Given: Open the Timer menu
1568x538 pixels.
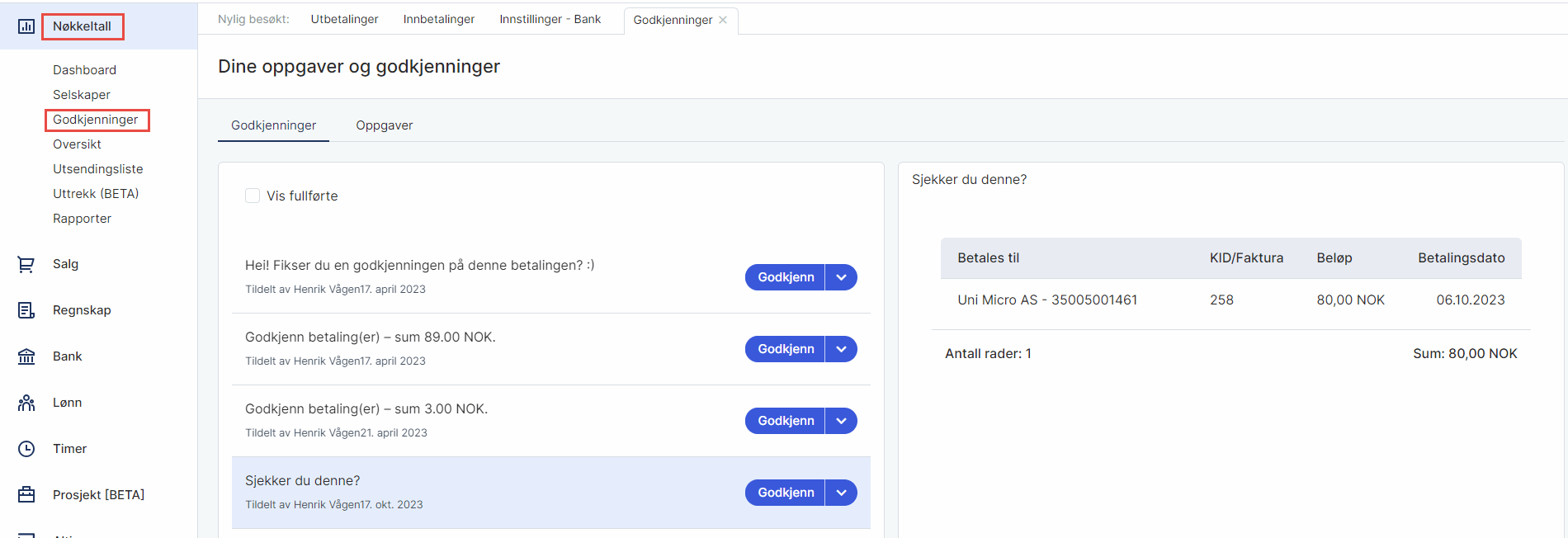Looking at the screenshot, I should coord(69,449).
